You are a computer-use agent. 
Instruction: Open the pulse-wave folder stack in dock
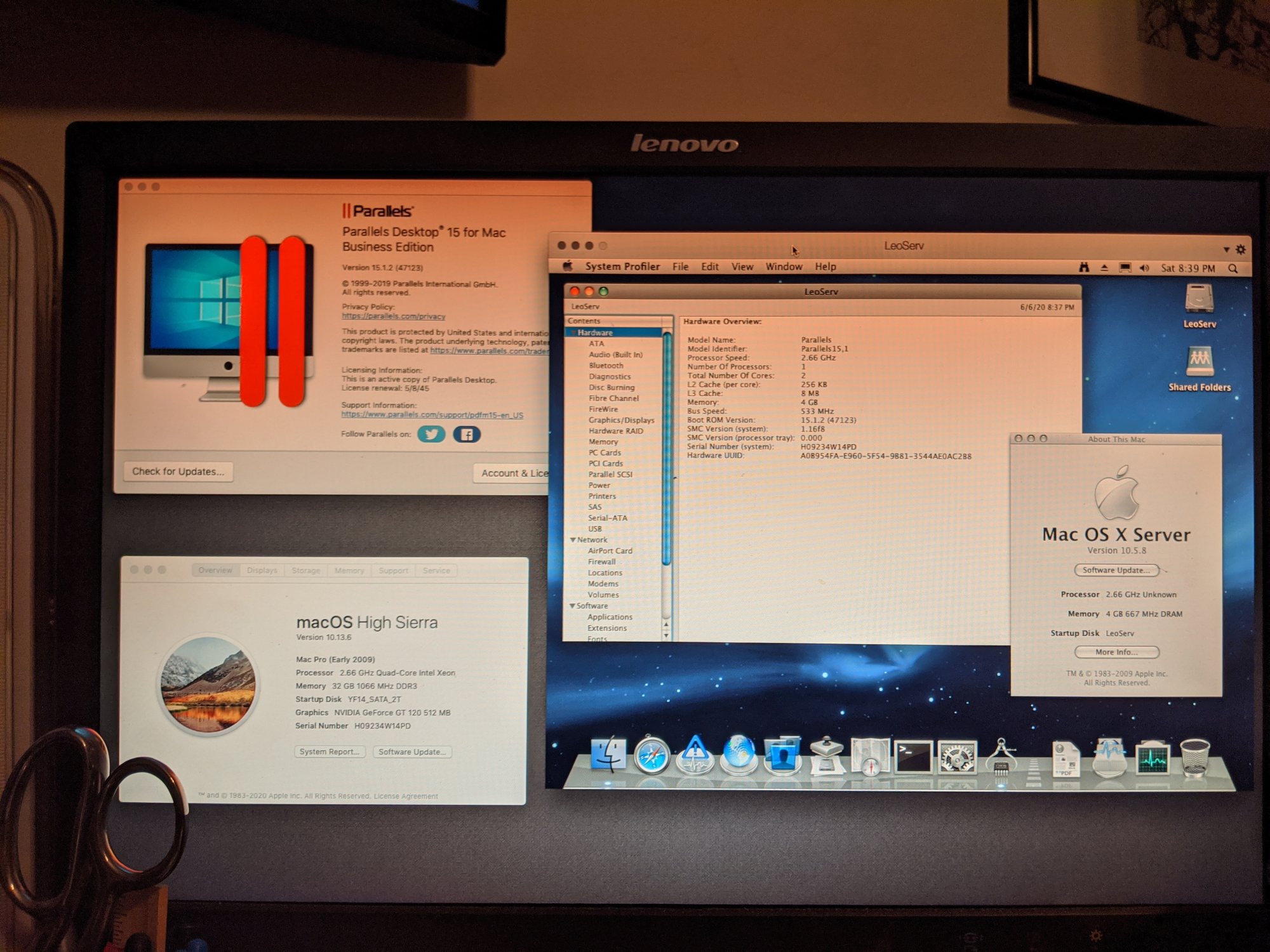pyautogui.click(x=1109, y=757)
